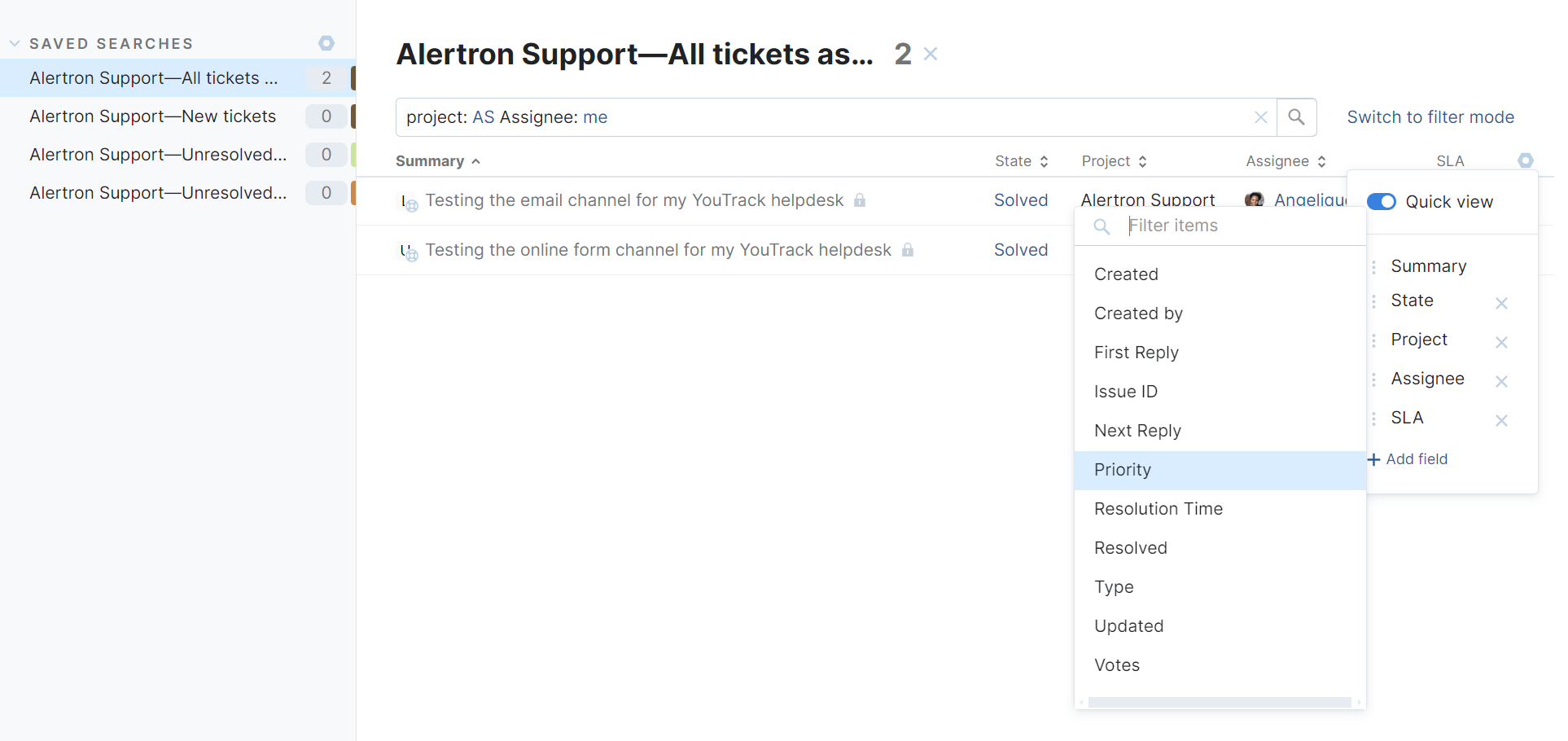The image size is (1568, 741).
Task: Remove Project field from columns
Action: 1501,342
